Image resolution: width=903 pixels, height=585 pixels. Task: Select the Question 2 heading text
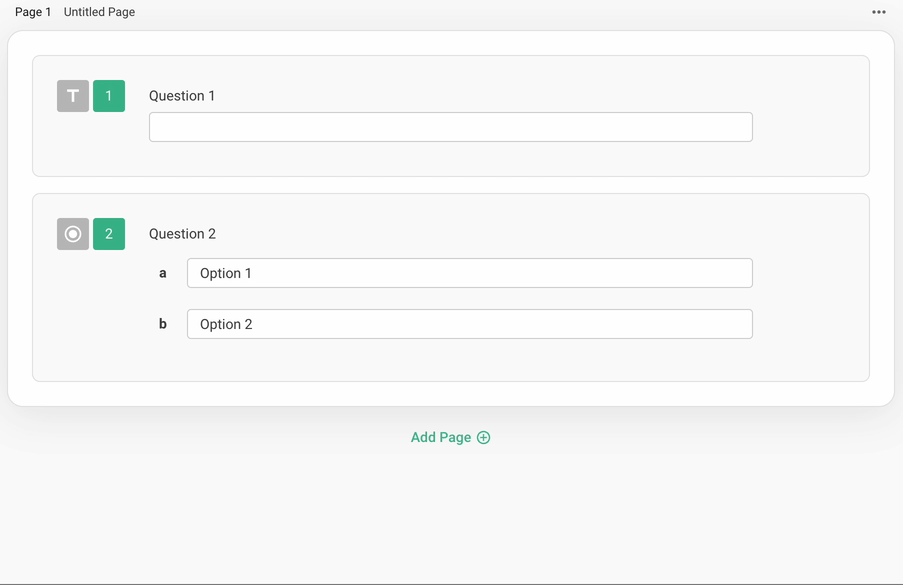[183, 233]
